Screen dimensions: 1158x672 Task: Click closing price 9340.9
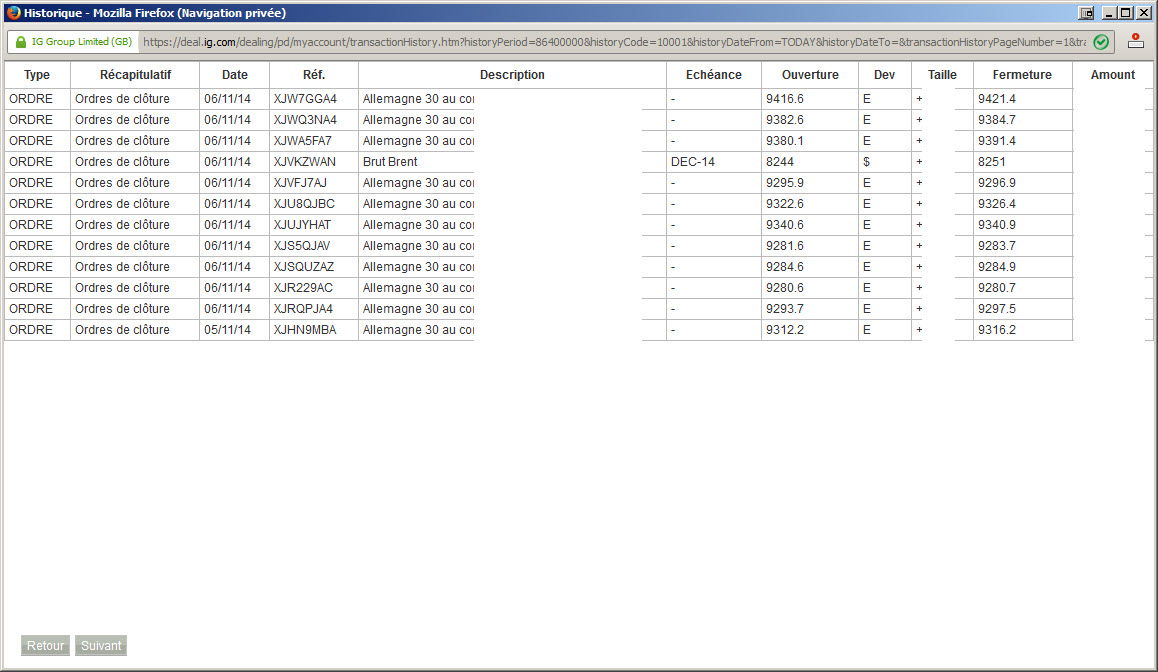[997, 225]
